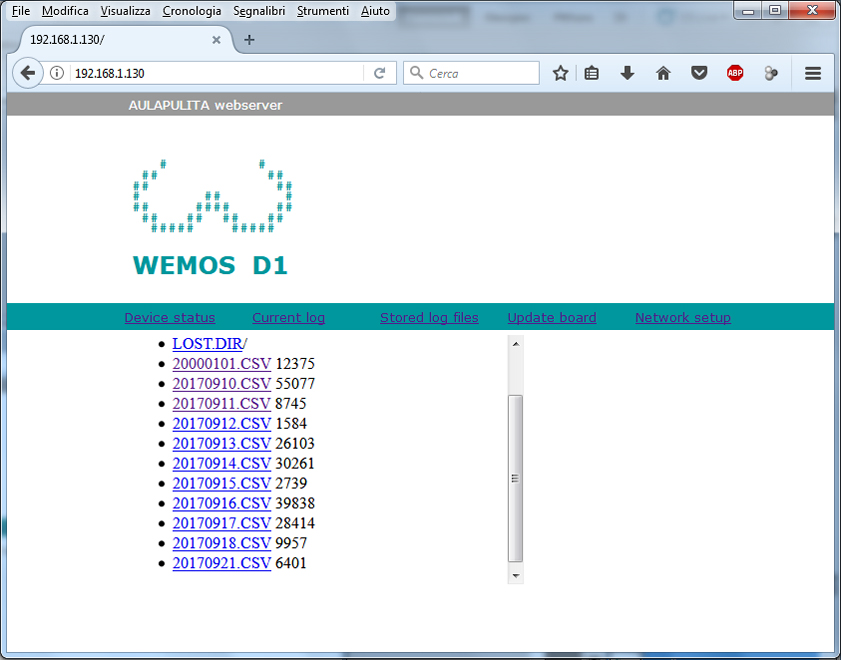Viewport: 841px width, 660px height.
Task: Open the 20170918.CSV log file
Action: click(222, 543)
